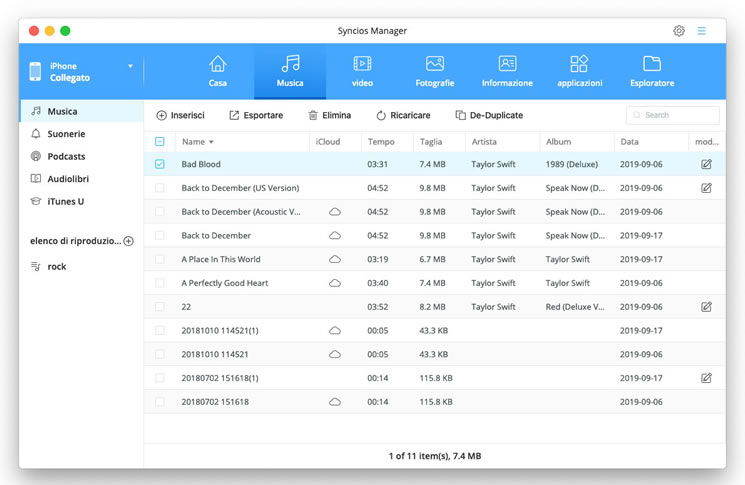Click the Album column header

point(558,142)
